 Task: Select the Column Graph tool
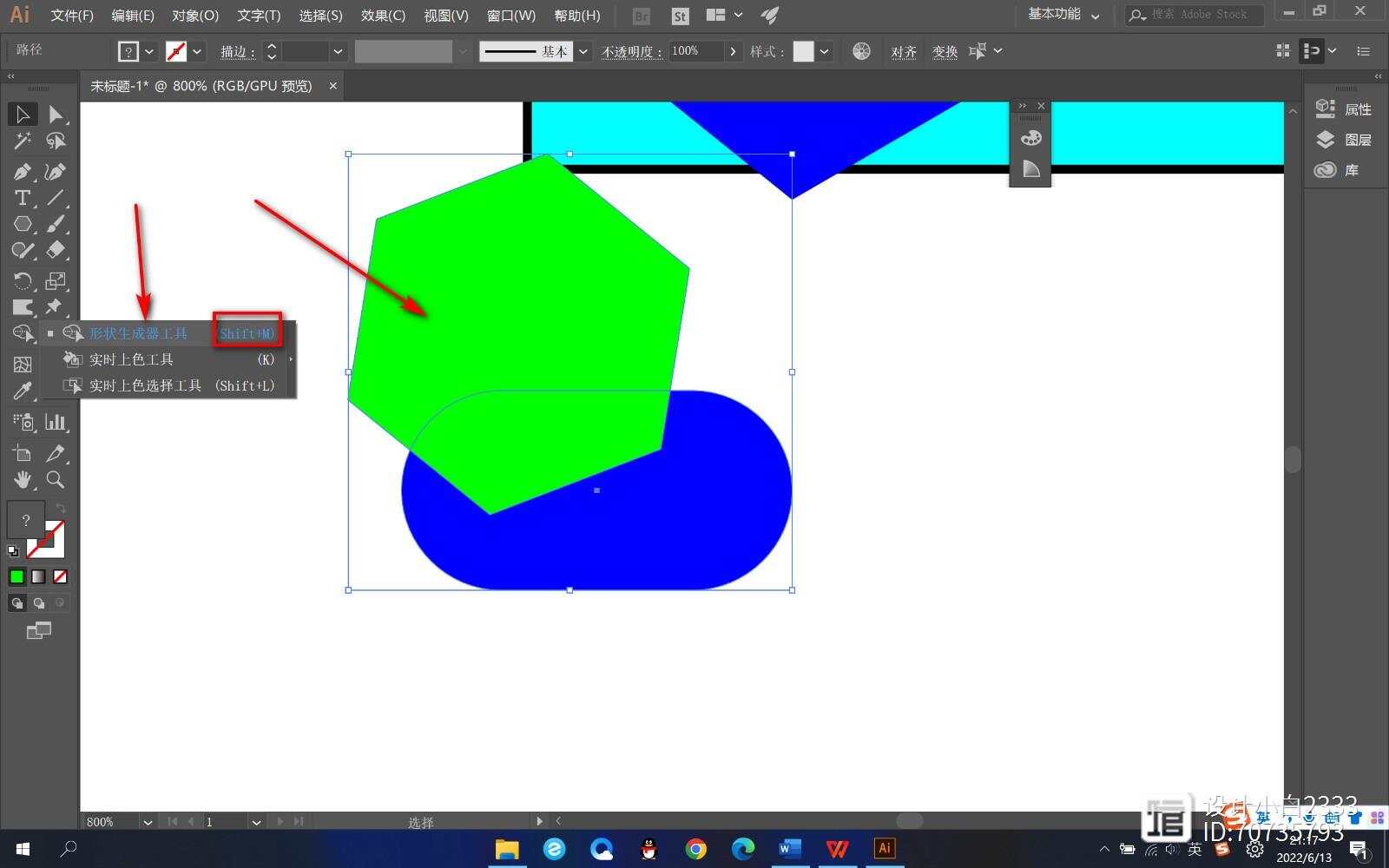[56, 422]
